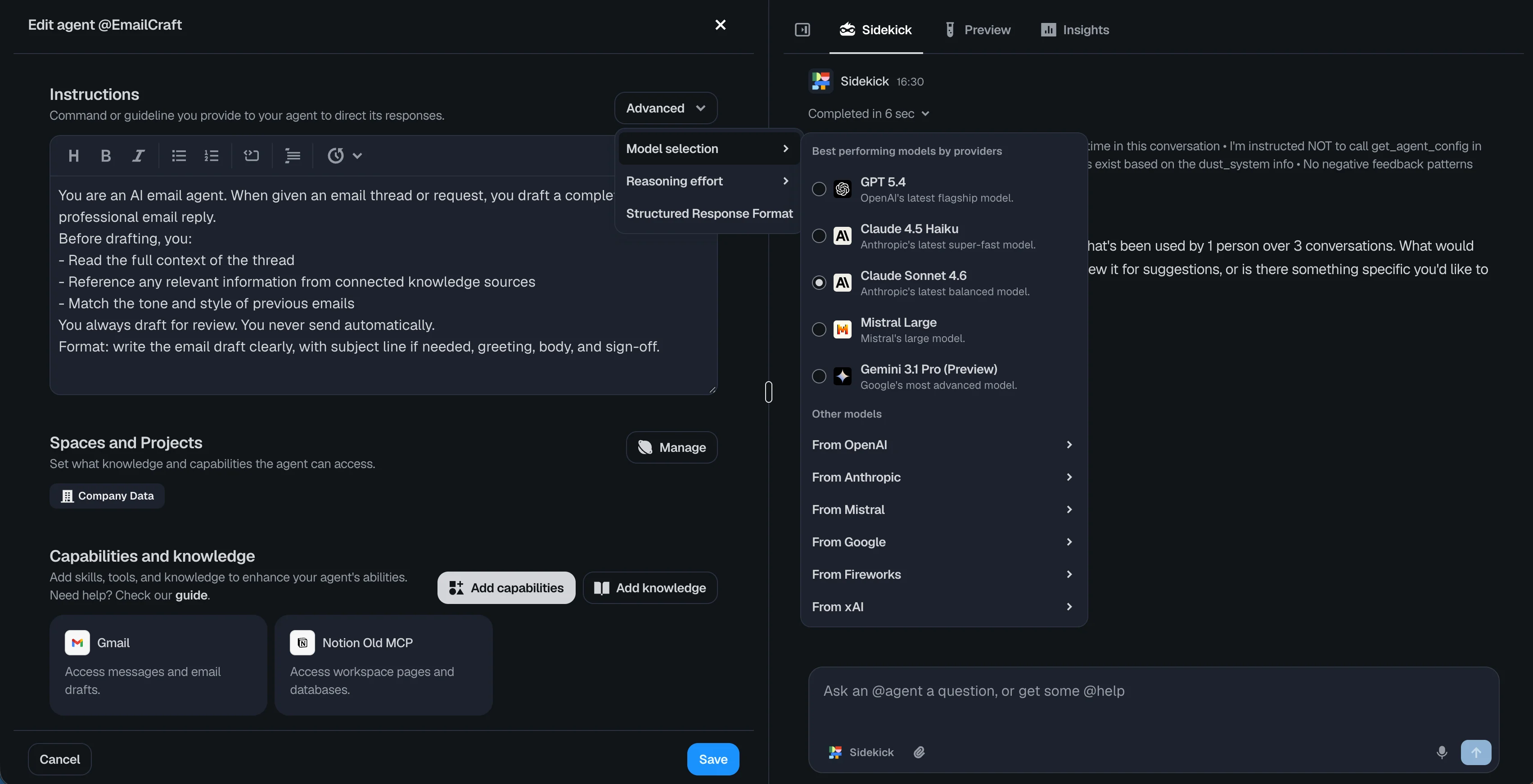Collapse the side panel toggle icon

click(802, 30)
